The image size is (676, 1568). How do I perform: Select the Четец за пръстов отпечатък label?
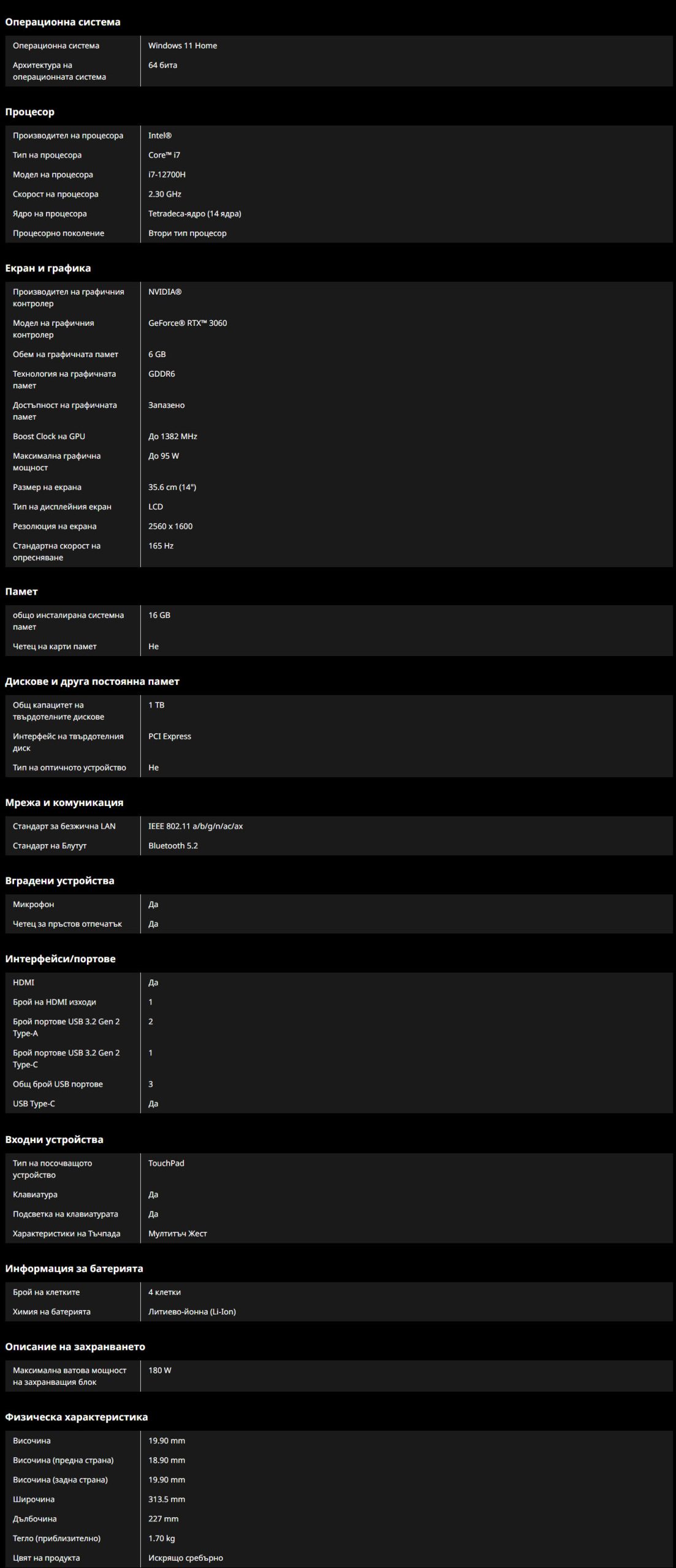[67, 924]
